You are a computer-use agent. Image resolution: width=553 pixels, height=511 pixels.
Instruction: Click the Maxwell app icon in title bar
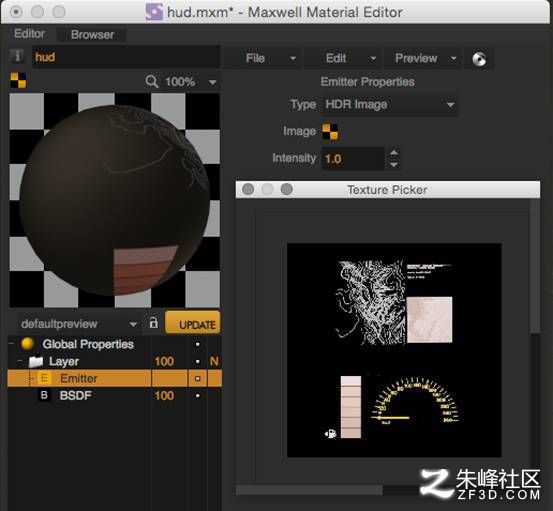(x=154, y=12)
